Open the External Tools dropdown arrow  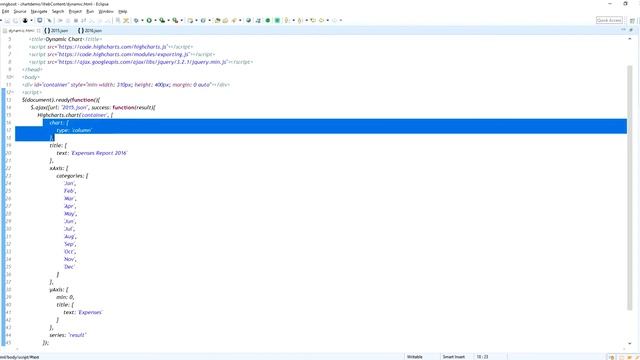click(x=181, y=20)
